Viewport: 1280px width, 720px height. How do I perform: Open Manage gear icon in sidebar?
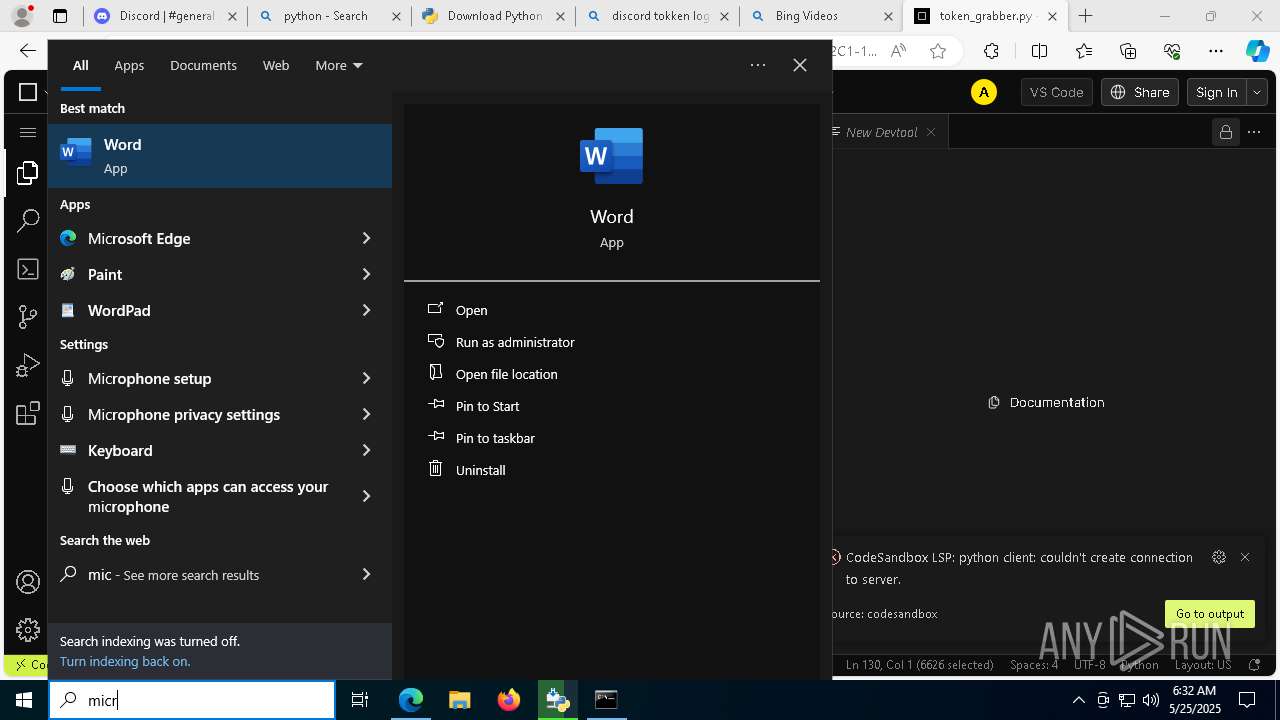click(27, 630)
